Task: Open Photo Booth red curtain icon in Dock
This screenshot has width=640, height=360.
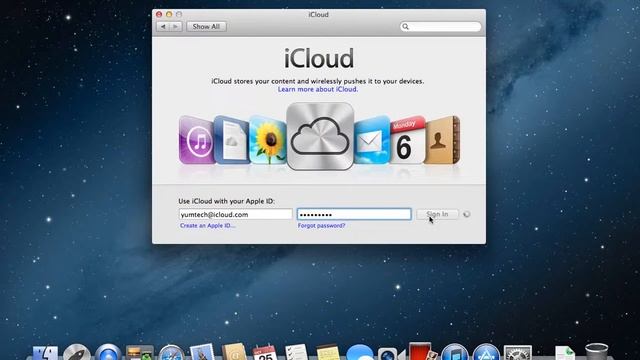Action: (422, 351)
